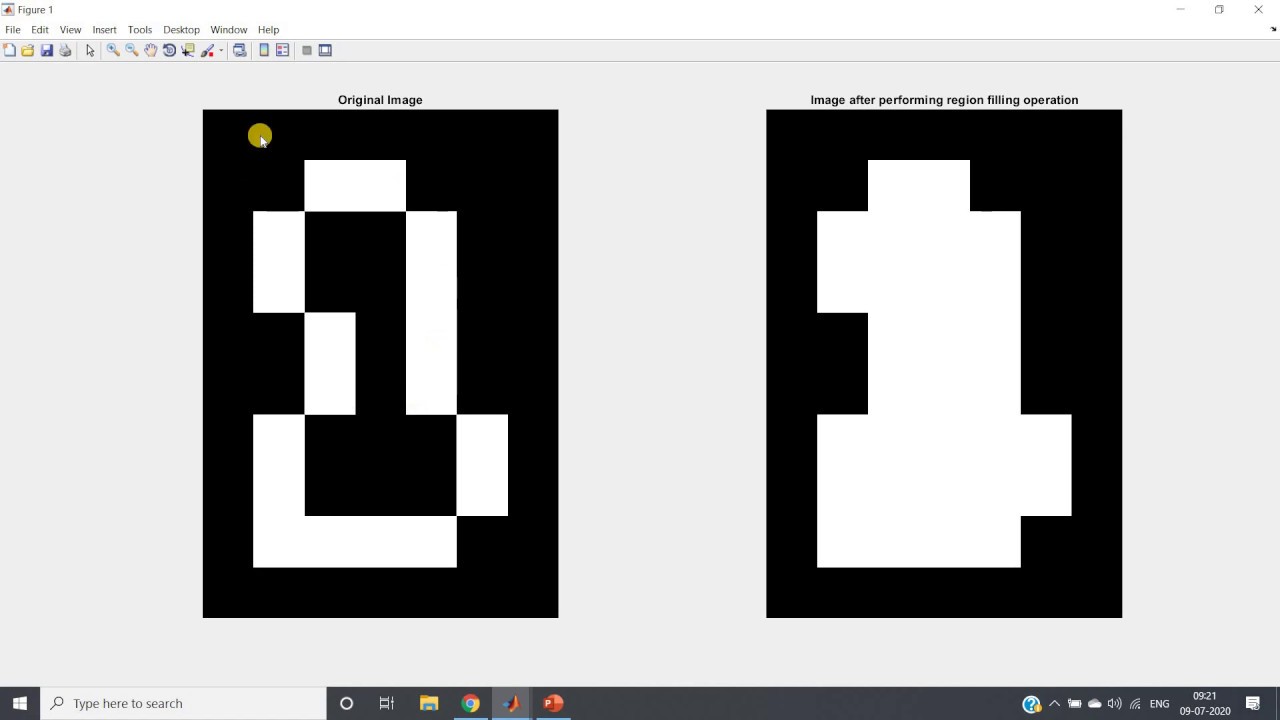Screen dimensions: 1280x720
Task: Open the OneDrive cloud tray icon
Action: pyautogui.click(x=1094, y=704)
